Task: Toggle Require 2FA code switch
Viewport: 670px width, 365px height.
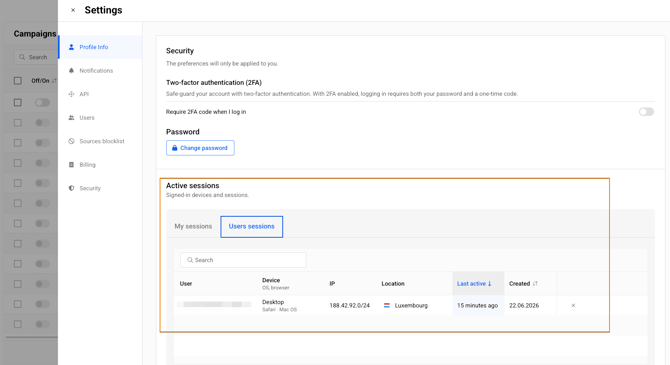Action: pyautogui.click(x=646, y=112)
